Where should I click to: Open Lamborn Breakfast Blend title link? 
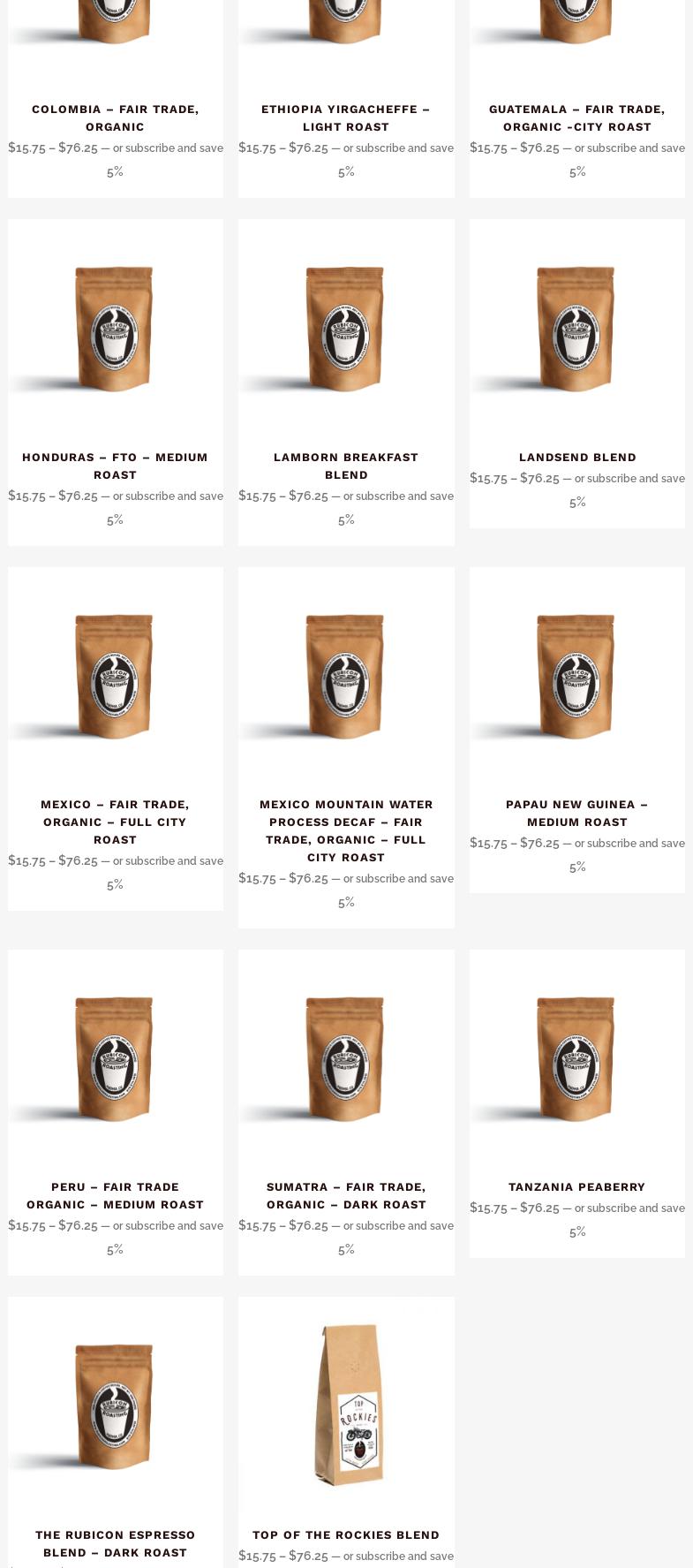tap(346, 466)
